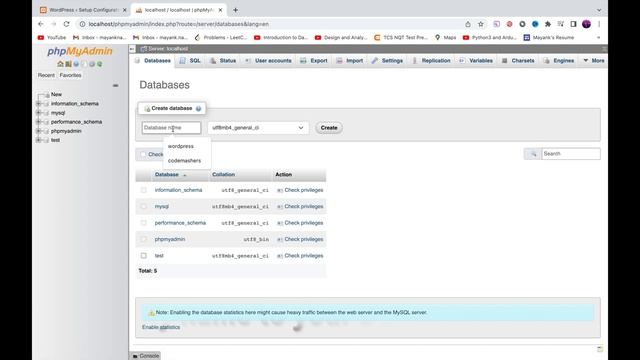
Task: Expand phpmyadmin tree node
Action: coord(38,131)
